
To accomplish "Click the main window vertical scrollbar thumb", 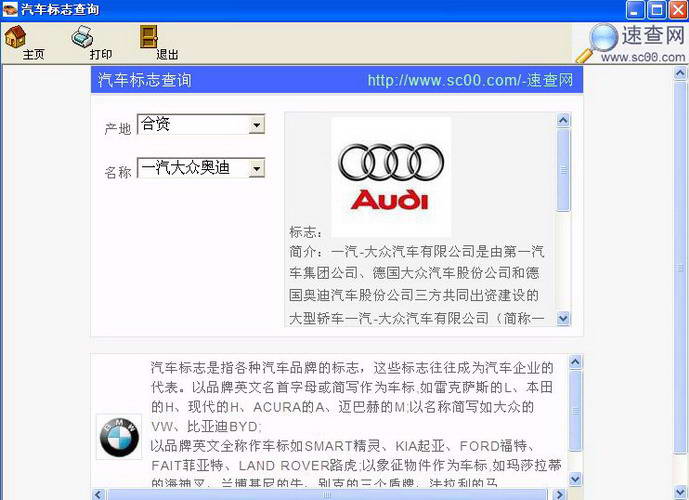I will [x=680, y=267].
